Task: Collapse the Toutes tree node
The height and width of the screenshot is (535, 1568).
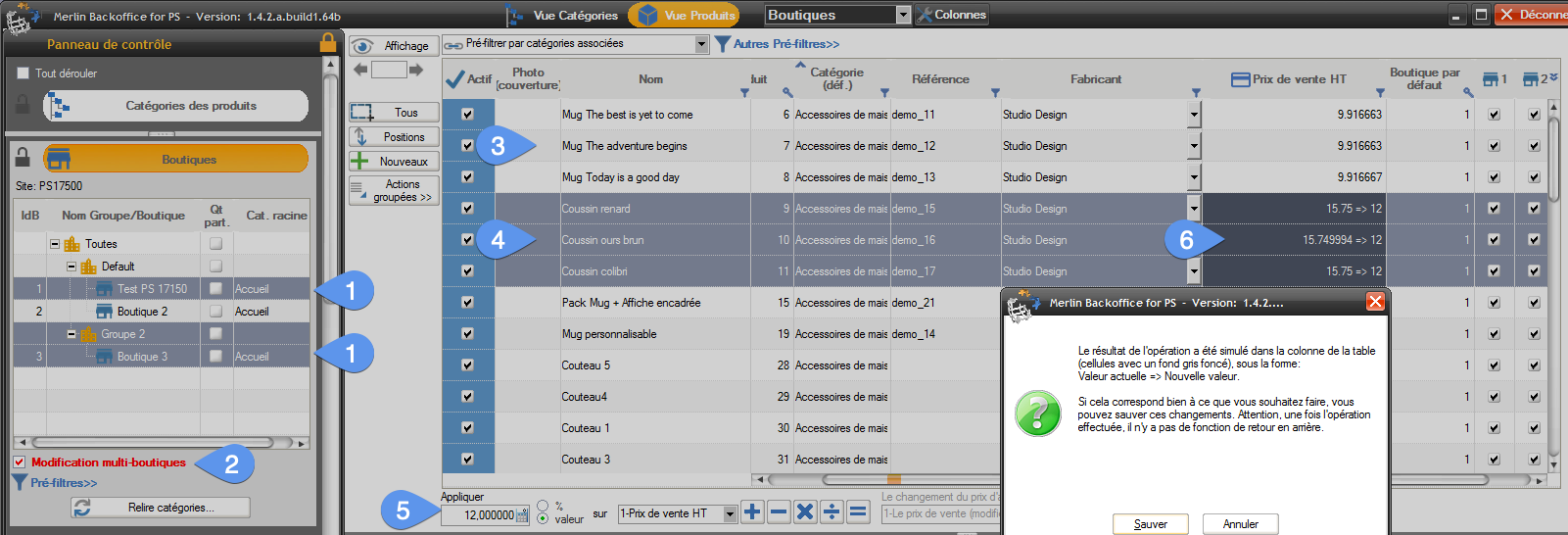Action: tap(55, 244)
